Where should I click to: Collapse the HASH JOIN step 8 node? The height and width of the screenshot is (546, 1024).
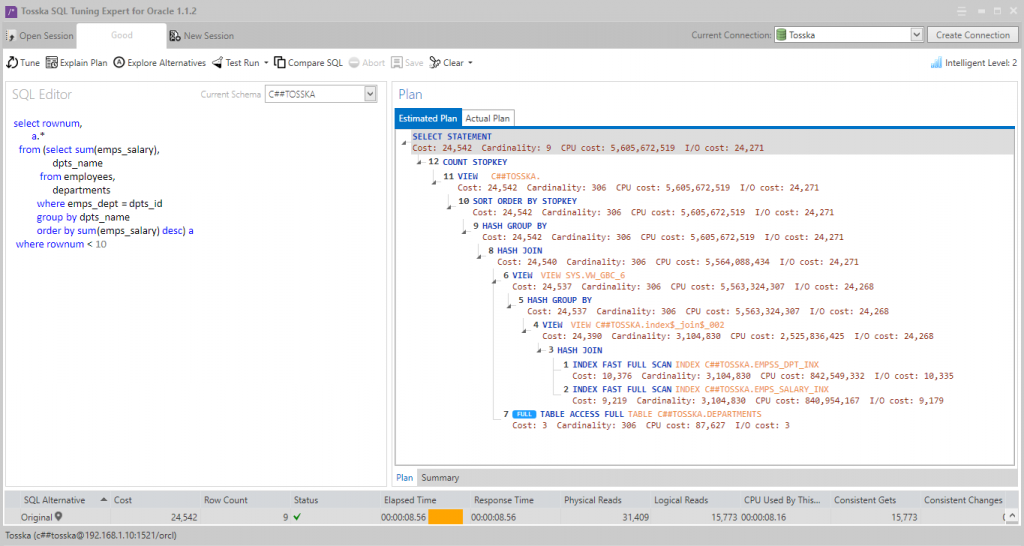[479, 256]
